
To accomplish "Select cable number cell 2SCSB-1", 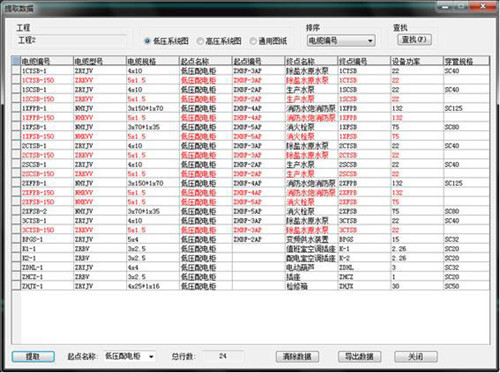I will point(47,164).
